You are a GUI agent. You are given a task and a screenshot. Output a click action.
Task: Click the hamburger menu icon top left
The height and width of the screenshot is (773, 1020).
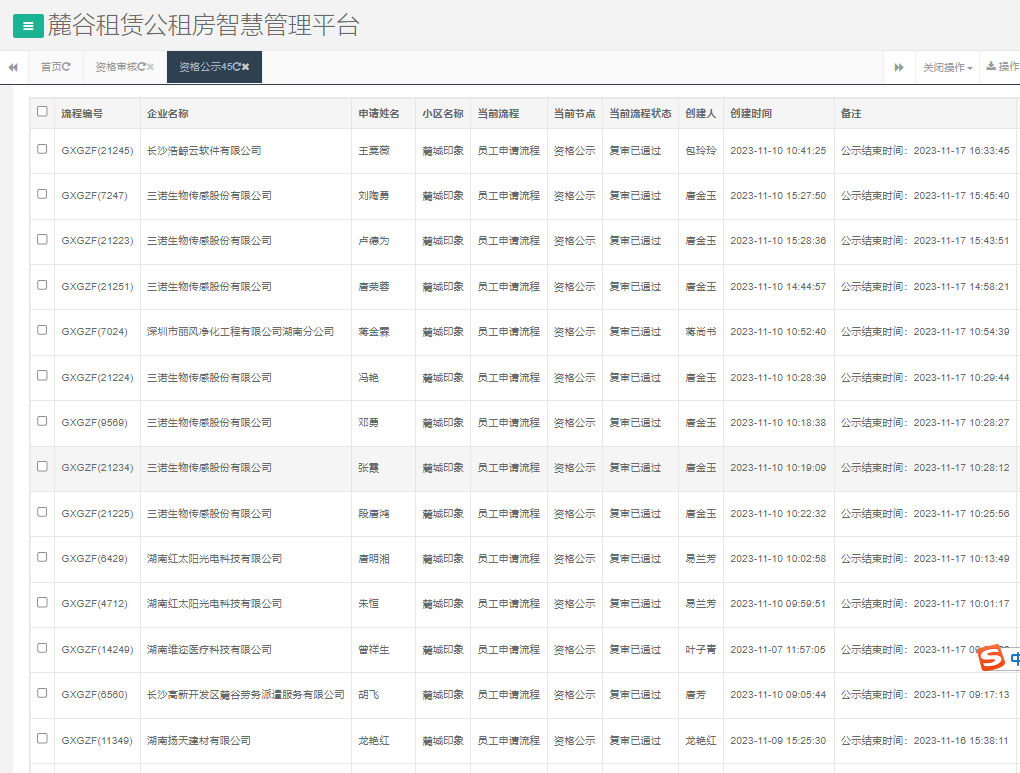coord(26,26)
